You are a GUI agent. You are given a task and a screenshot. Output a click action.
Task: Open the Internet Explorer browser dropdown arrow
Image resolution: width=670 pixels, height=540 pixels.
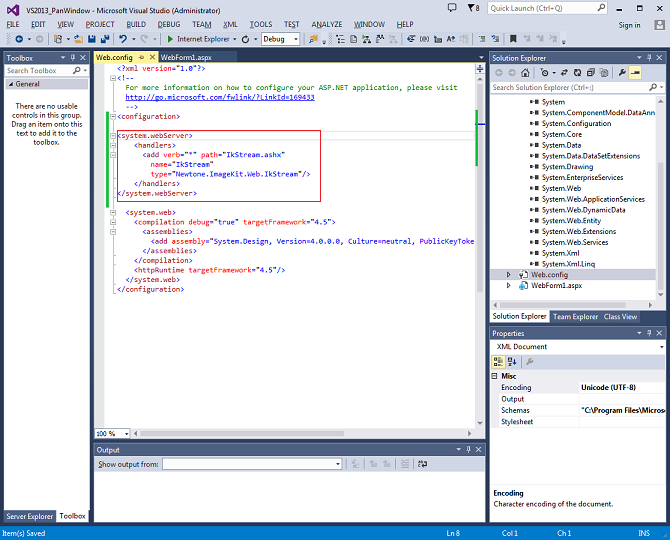point(235,39)
